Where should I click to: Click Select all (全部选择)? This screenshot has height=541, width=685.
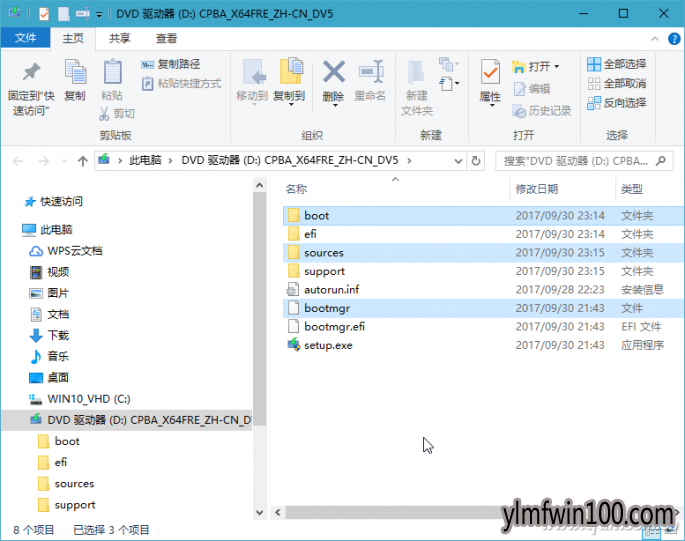pos(616,65)
